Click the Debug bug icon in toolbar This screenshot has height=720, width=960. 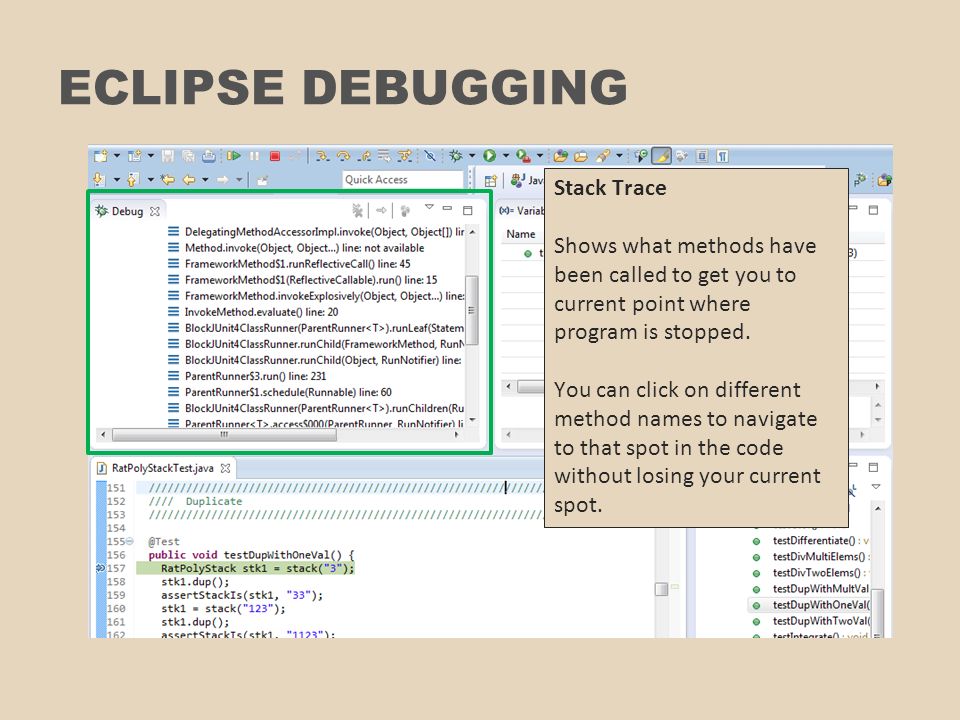[456, 156]
